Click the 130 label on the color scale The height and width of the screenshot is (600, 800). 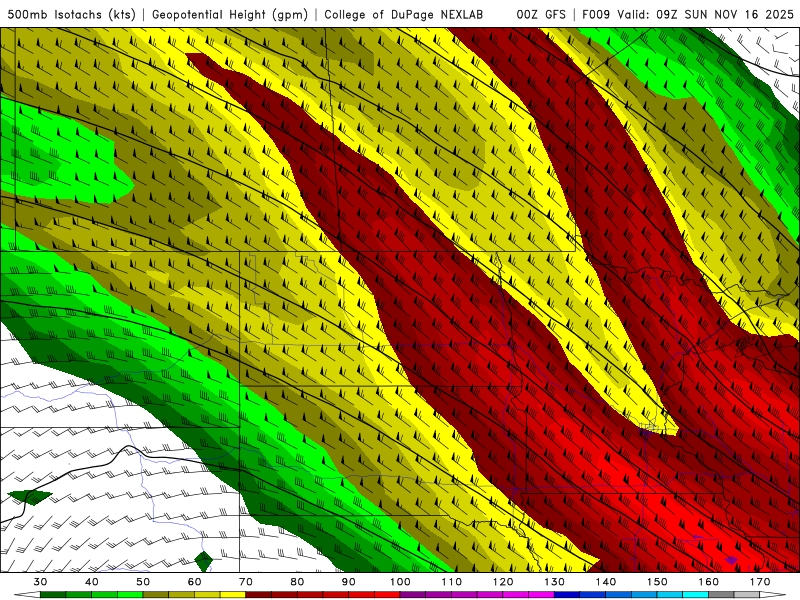tap(554, 582)
